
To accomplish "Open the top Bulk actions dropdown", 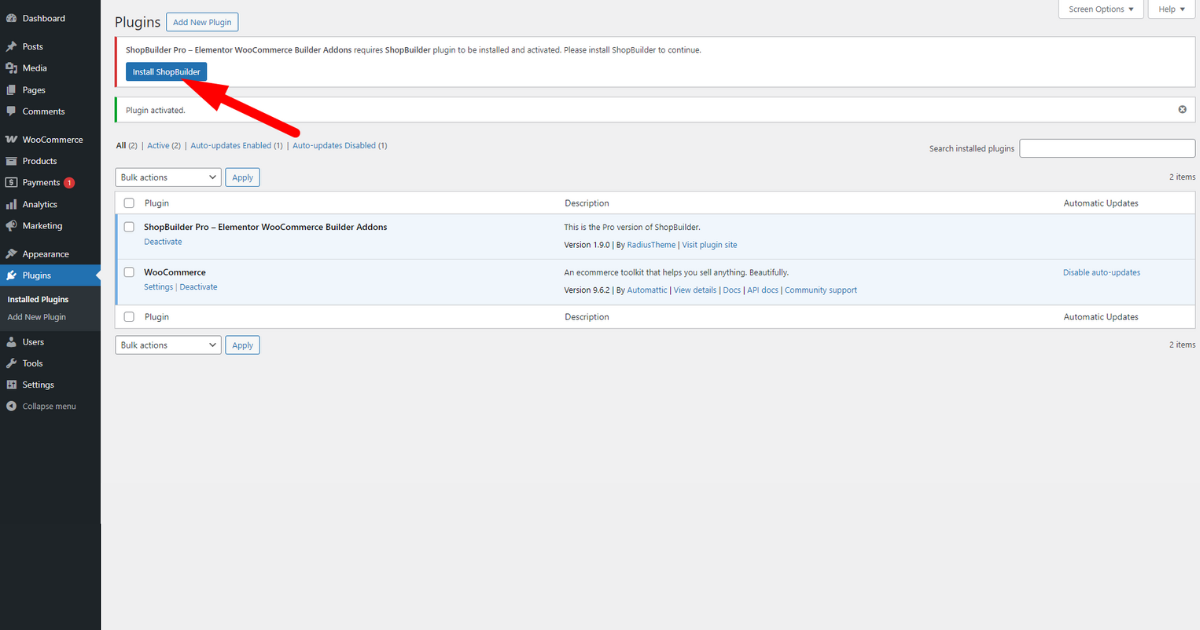I will (x=168, y=177).
